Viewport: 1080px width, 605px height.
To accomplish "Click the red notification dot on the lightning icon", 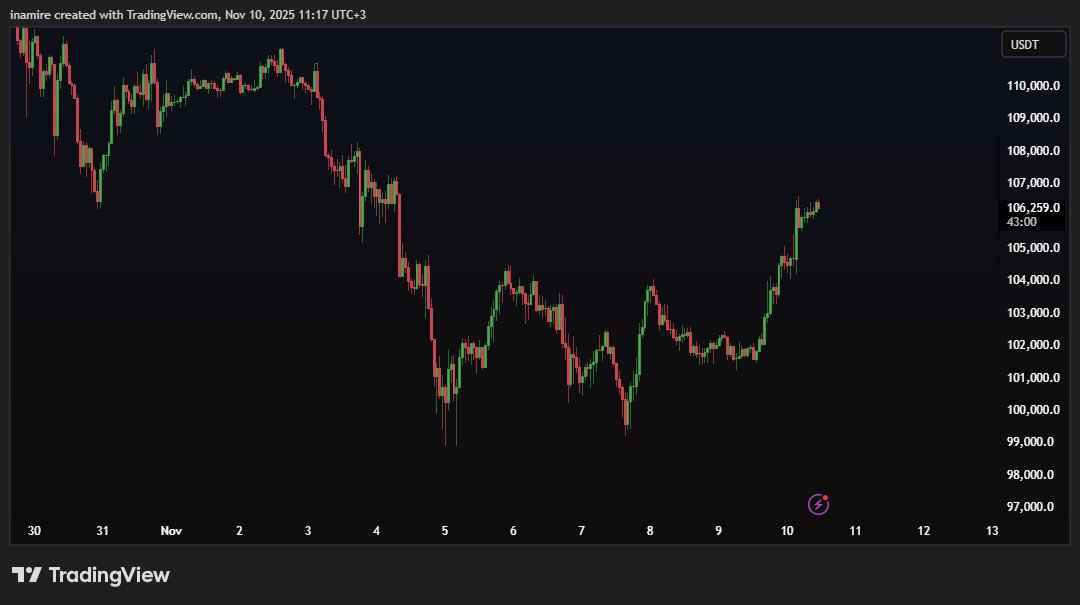I will 827,497.
